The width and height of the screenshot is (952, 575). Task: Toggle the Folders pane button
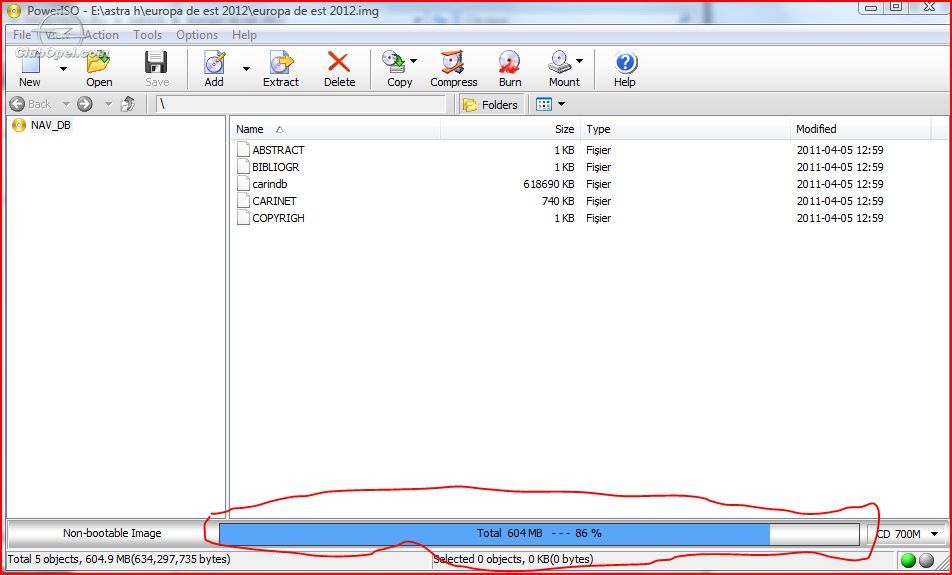click(491, 104)
